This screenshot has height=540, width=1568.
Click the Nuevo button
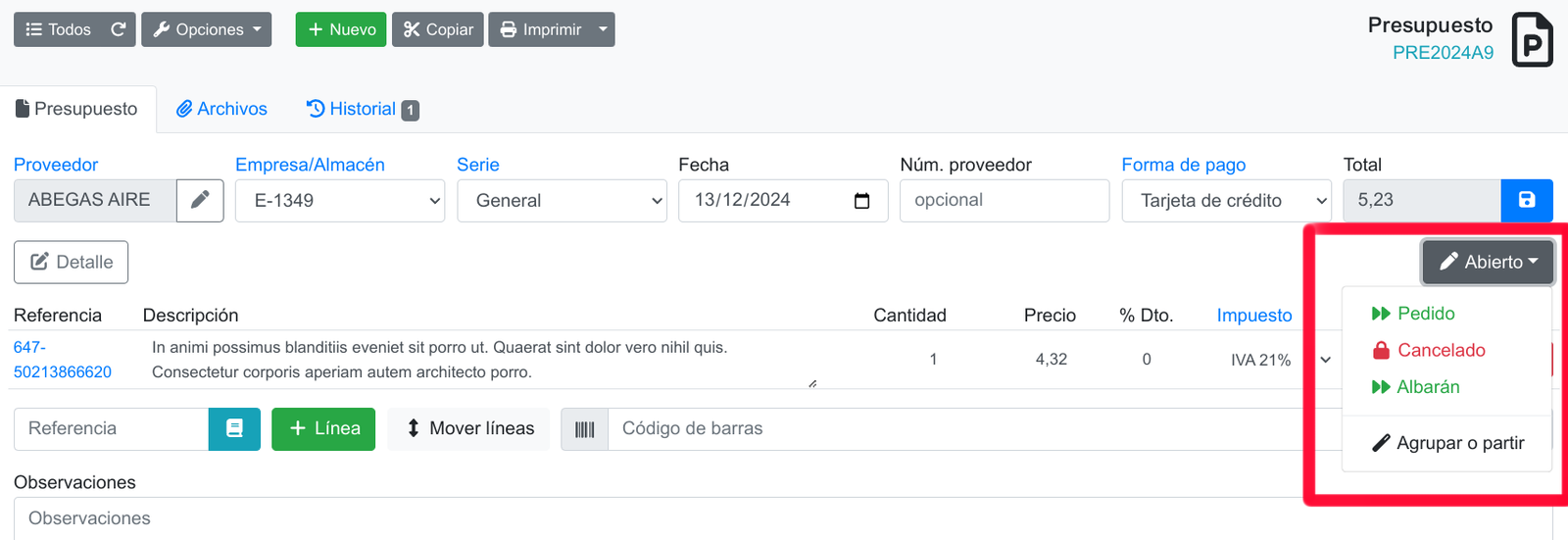coord(341,29)
